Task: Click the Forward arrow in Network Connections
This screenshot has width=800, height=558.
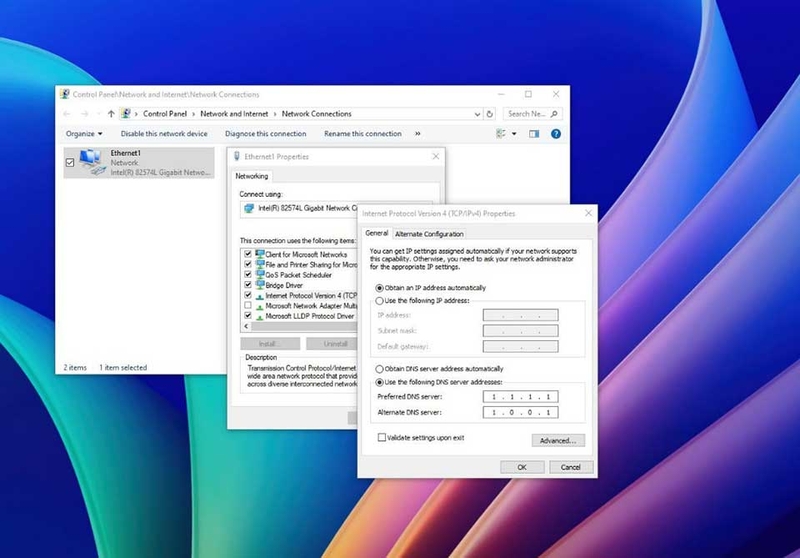Action: [x=85, y=114]
